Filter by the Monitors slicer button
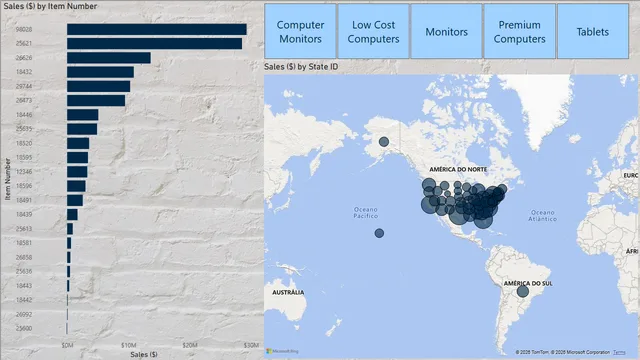This screenshot has height=360, width=640. [447, 31]
